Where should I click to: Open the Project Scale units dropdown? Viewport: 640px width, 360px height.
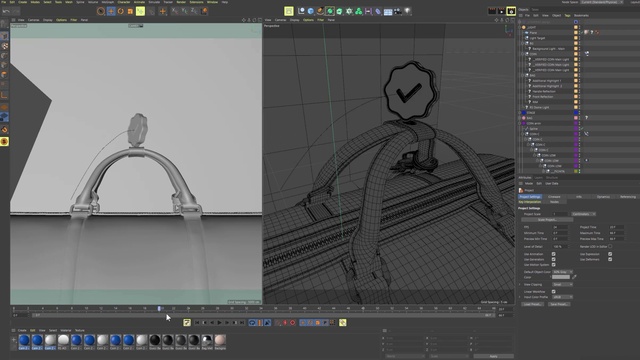point(583,214)
